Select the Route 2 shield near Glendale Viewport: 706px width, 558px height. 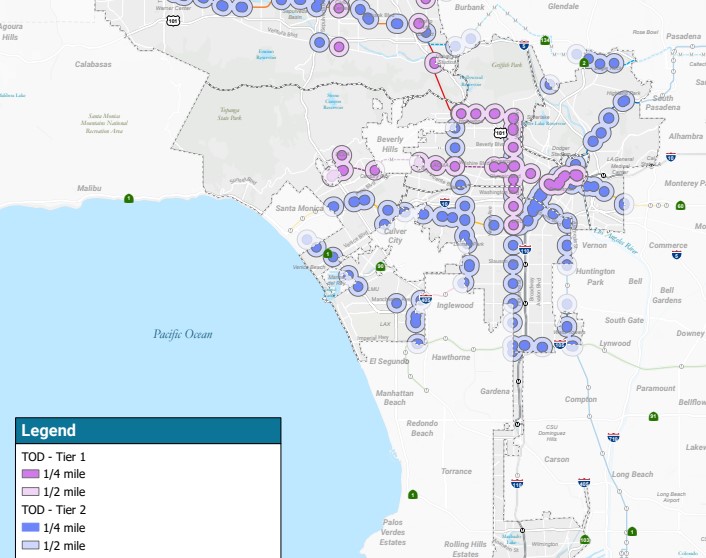click(x=583, y=63)
